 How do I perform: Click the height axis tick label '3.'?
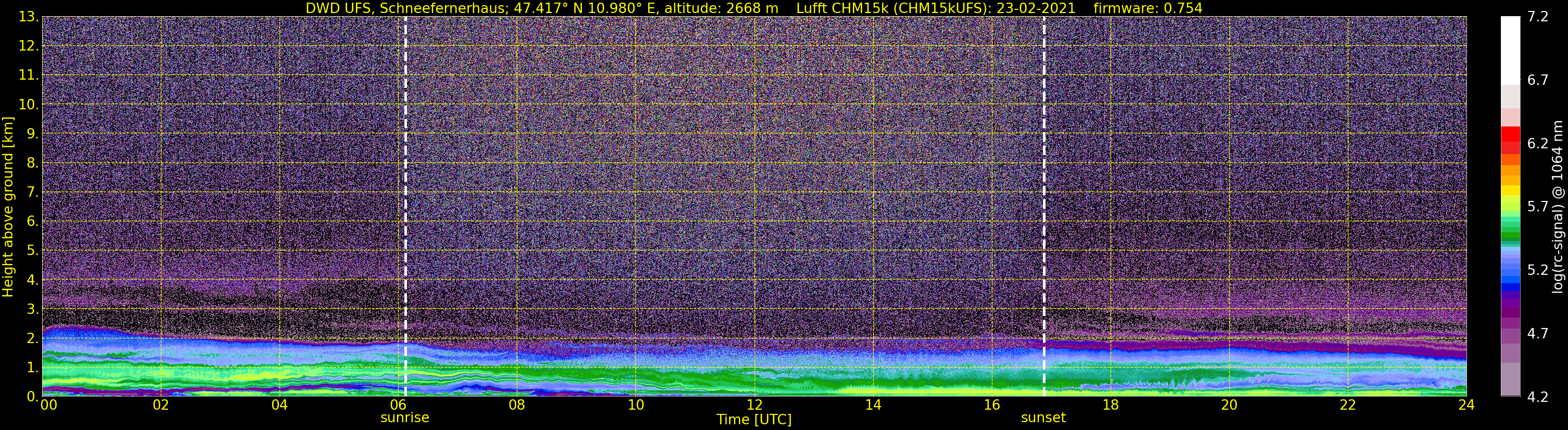[33, 309]
